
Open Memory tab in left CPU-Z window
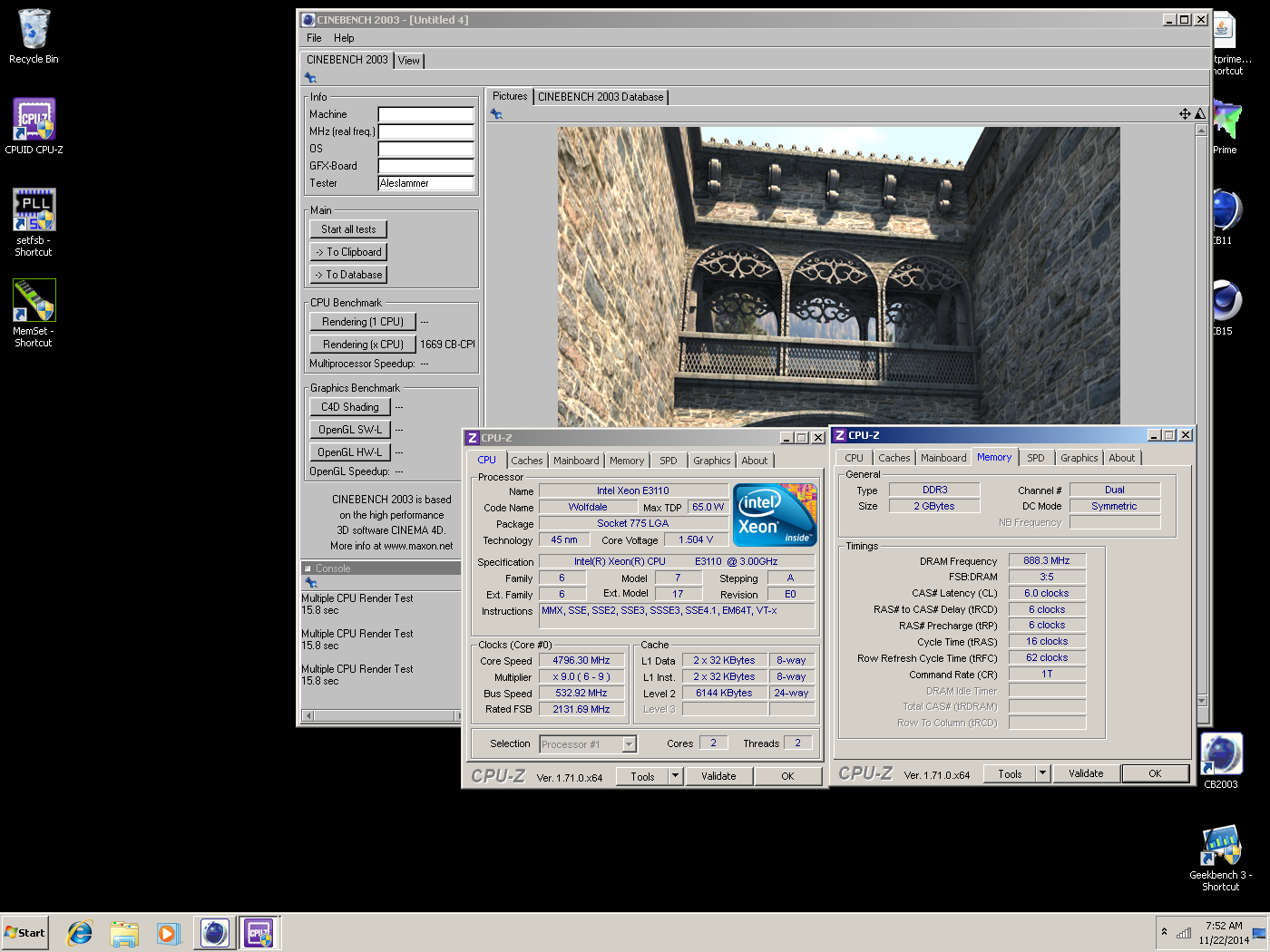(627, 461)
